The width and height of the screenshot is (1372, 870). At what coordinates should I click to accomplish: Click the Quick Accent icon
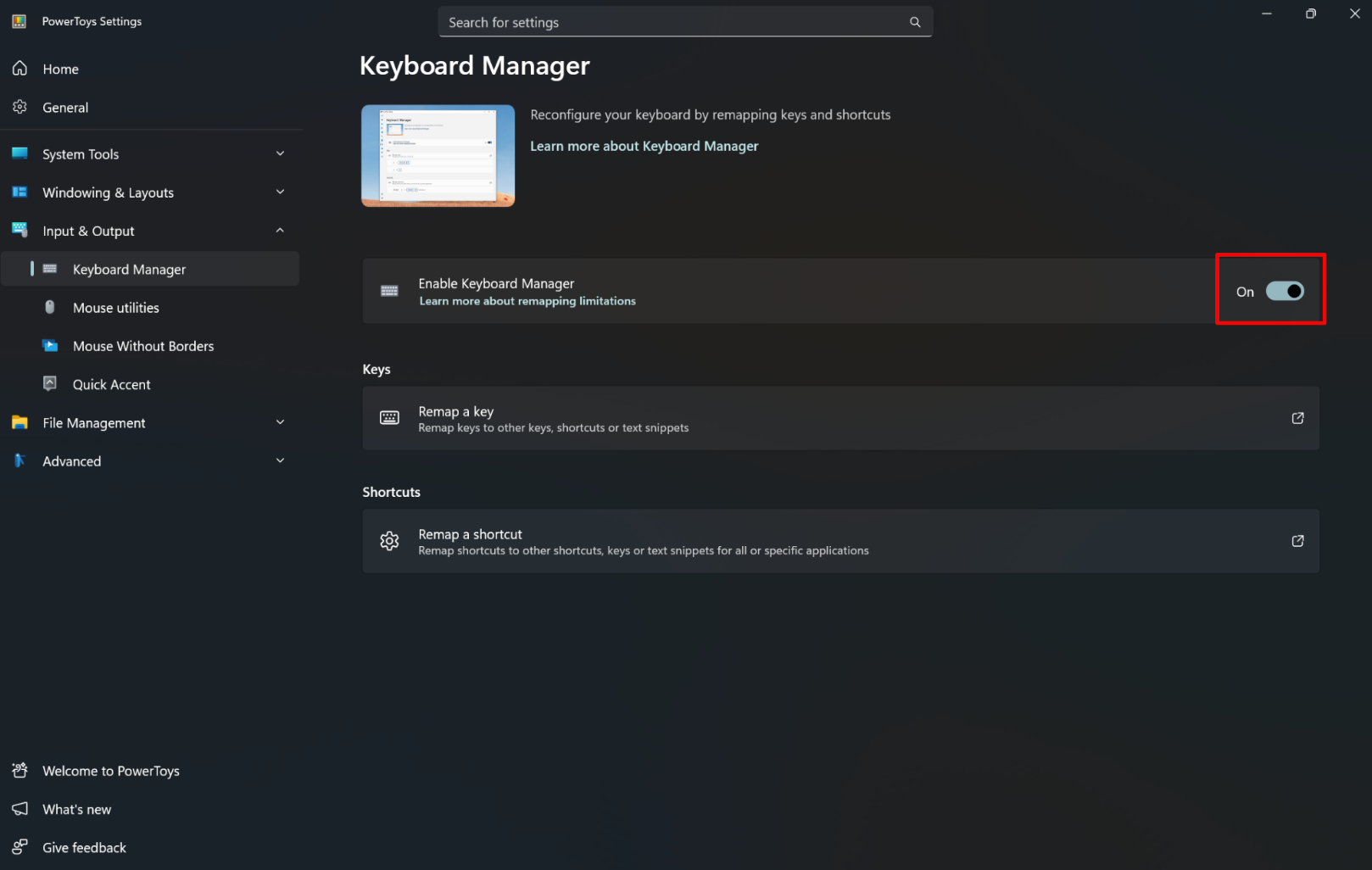pos(50,384)
